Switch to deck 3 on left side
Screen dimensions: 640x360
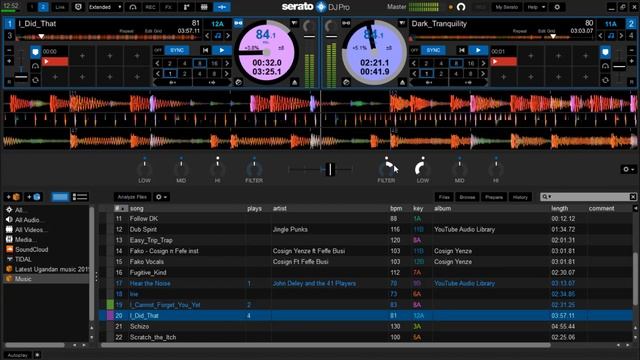click(x=9, y=36)
